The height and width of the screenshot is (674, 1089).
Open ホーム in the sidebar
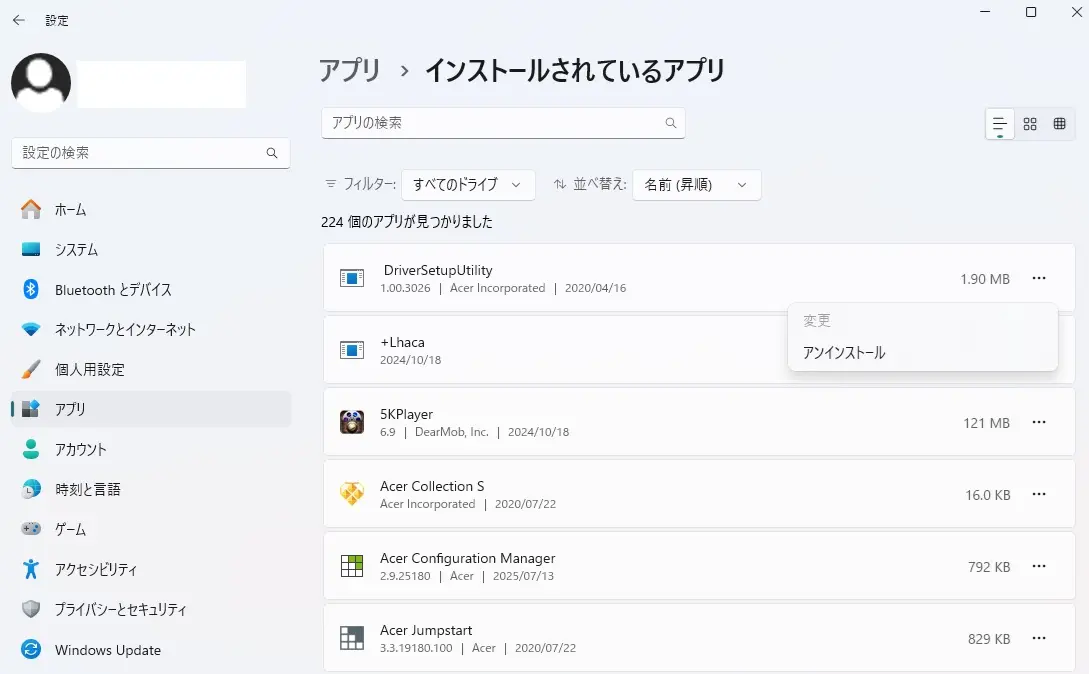click(151, 209)
